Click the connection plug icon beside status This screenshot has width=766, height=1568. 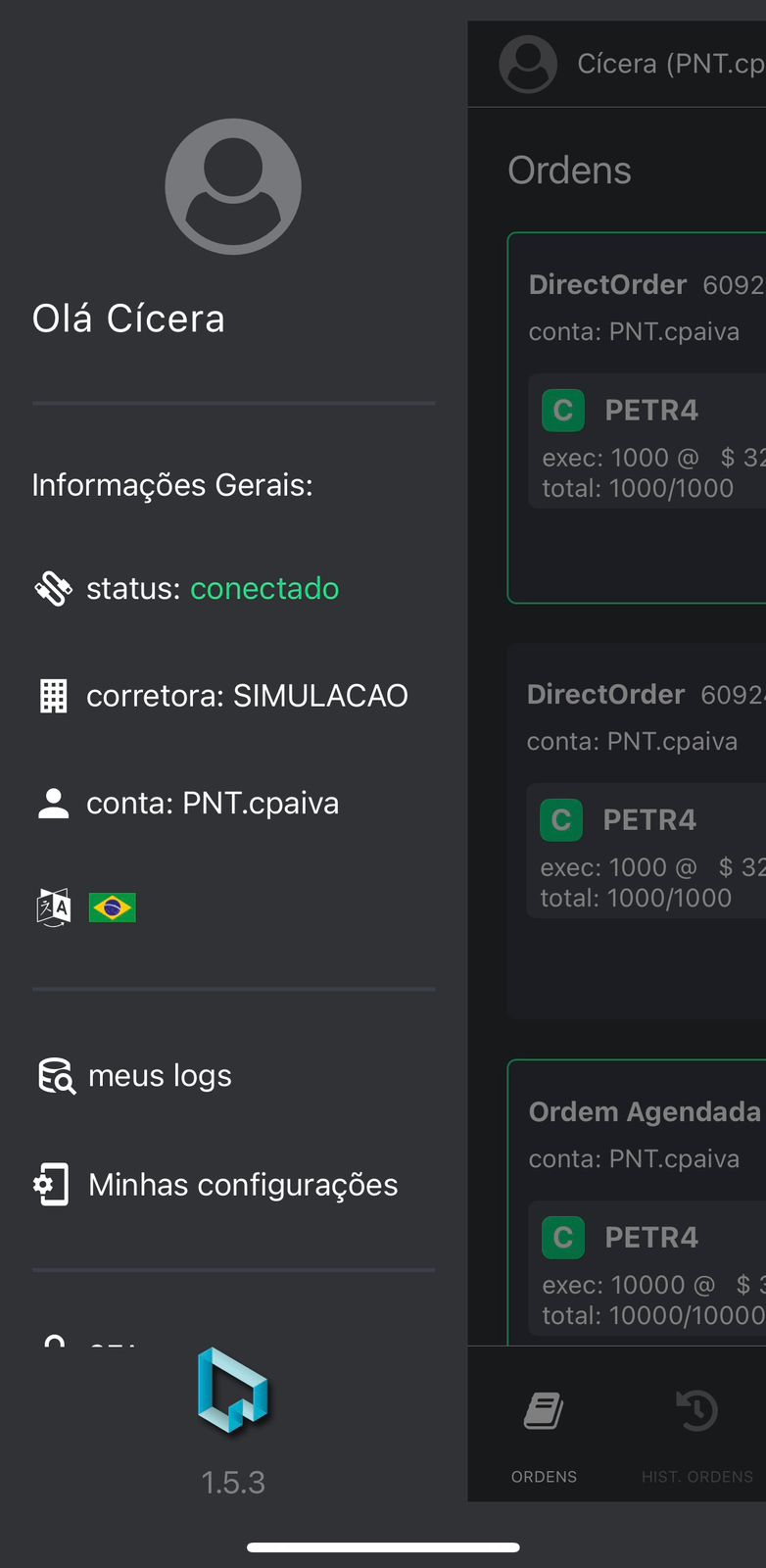click(x=54, y=588)
